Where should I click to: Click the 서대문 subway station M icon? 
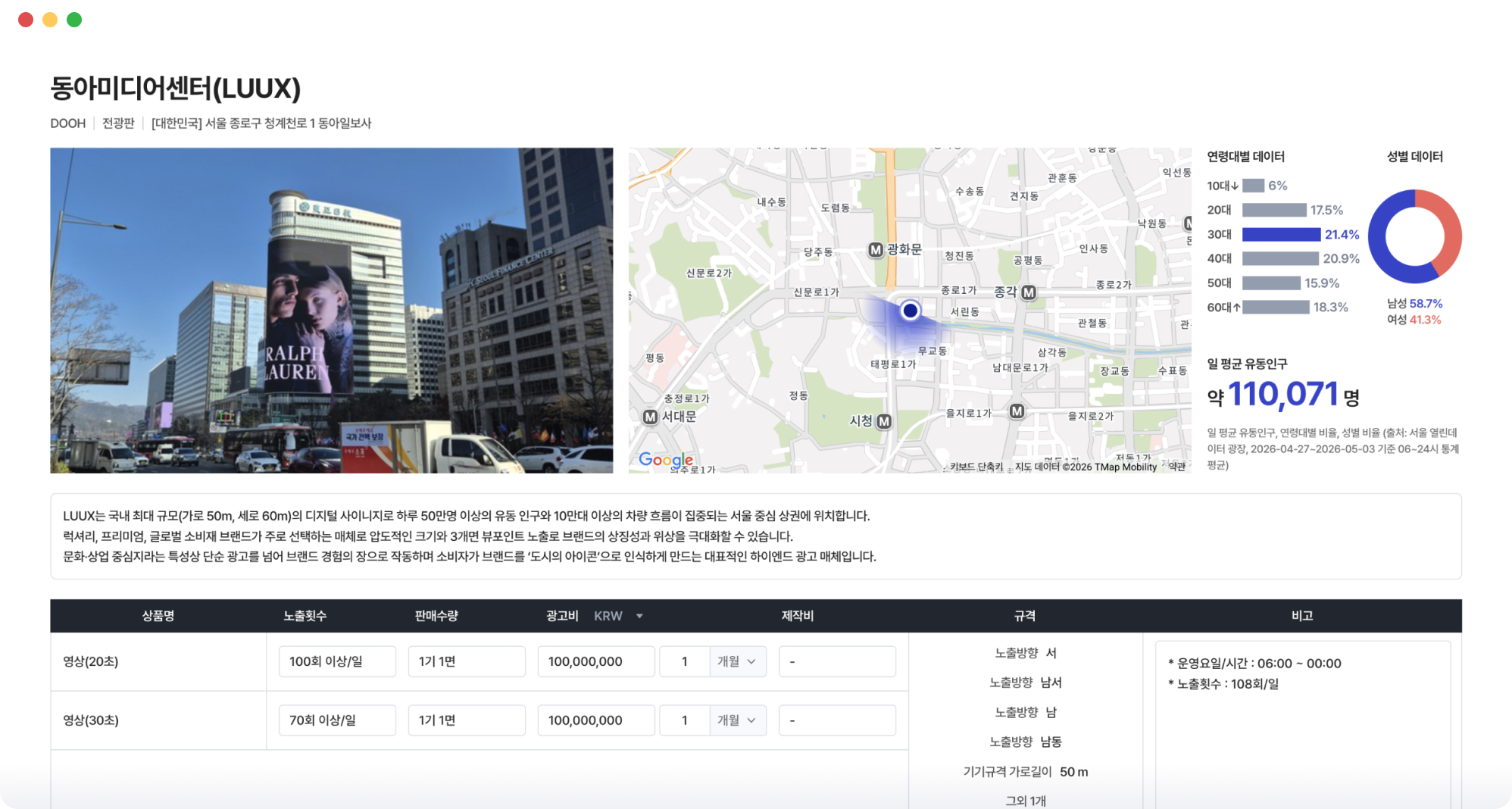(x=650, y=417)
